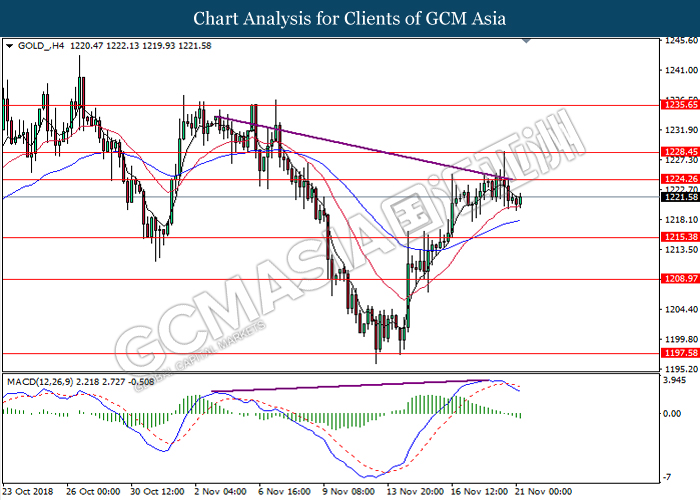Click the 23 Oct 2018 date label
Viewport: 700px width, 500px height.
point(28,492)
